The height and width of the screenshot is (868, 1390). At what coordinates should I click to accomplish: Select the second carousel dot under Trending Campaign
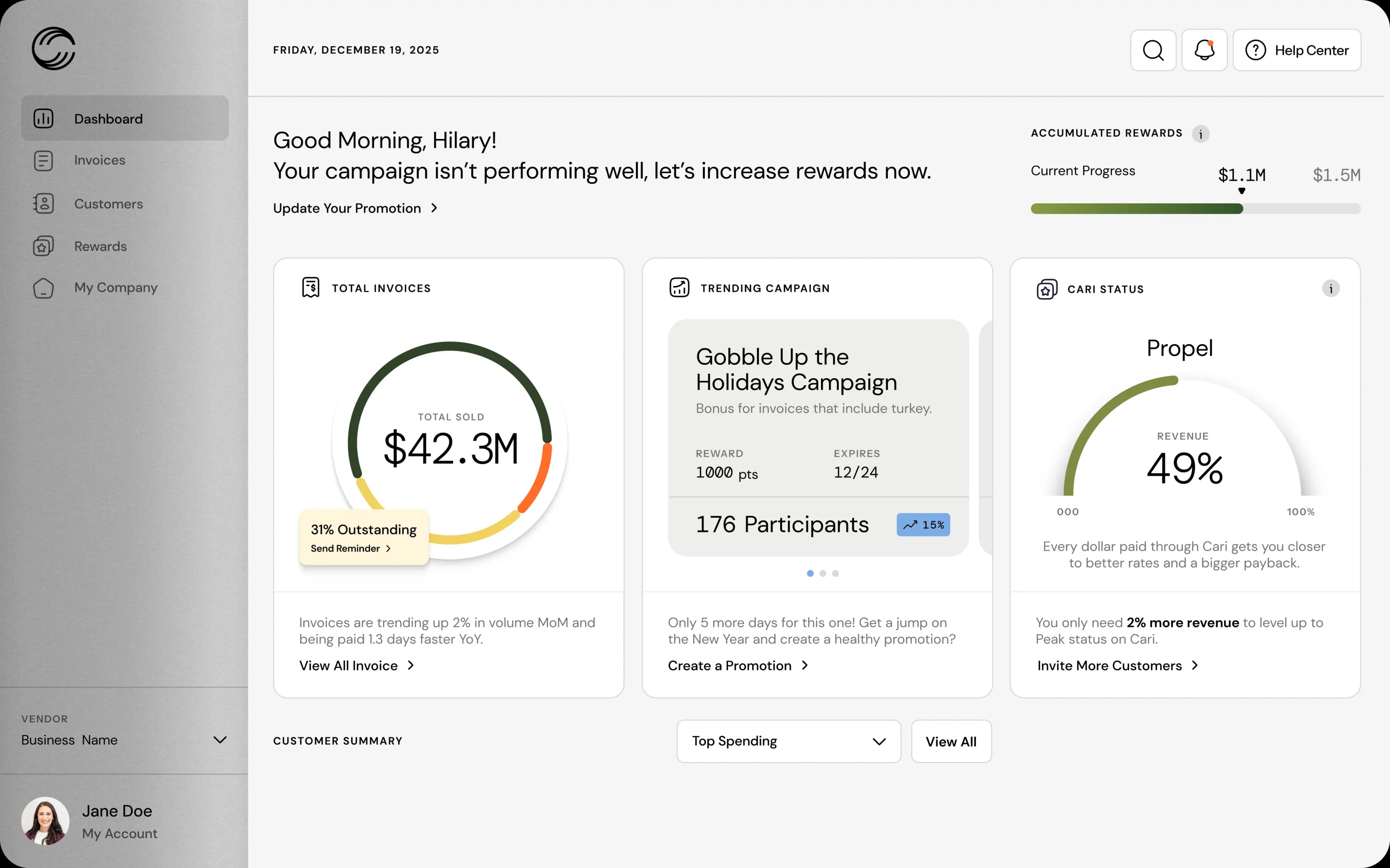click(x=823, y=573)
